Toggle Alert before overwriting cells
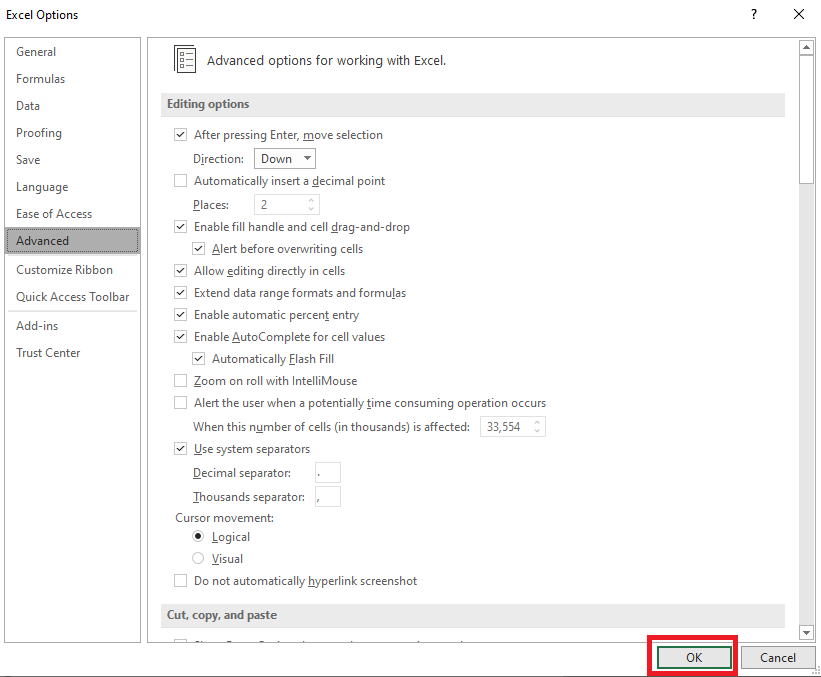This screenshot has height=677, width=821. coord(198,249)
